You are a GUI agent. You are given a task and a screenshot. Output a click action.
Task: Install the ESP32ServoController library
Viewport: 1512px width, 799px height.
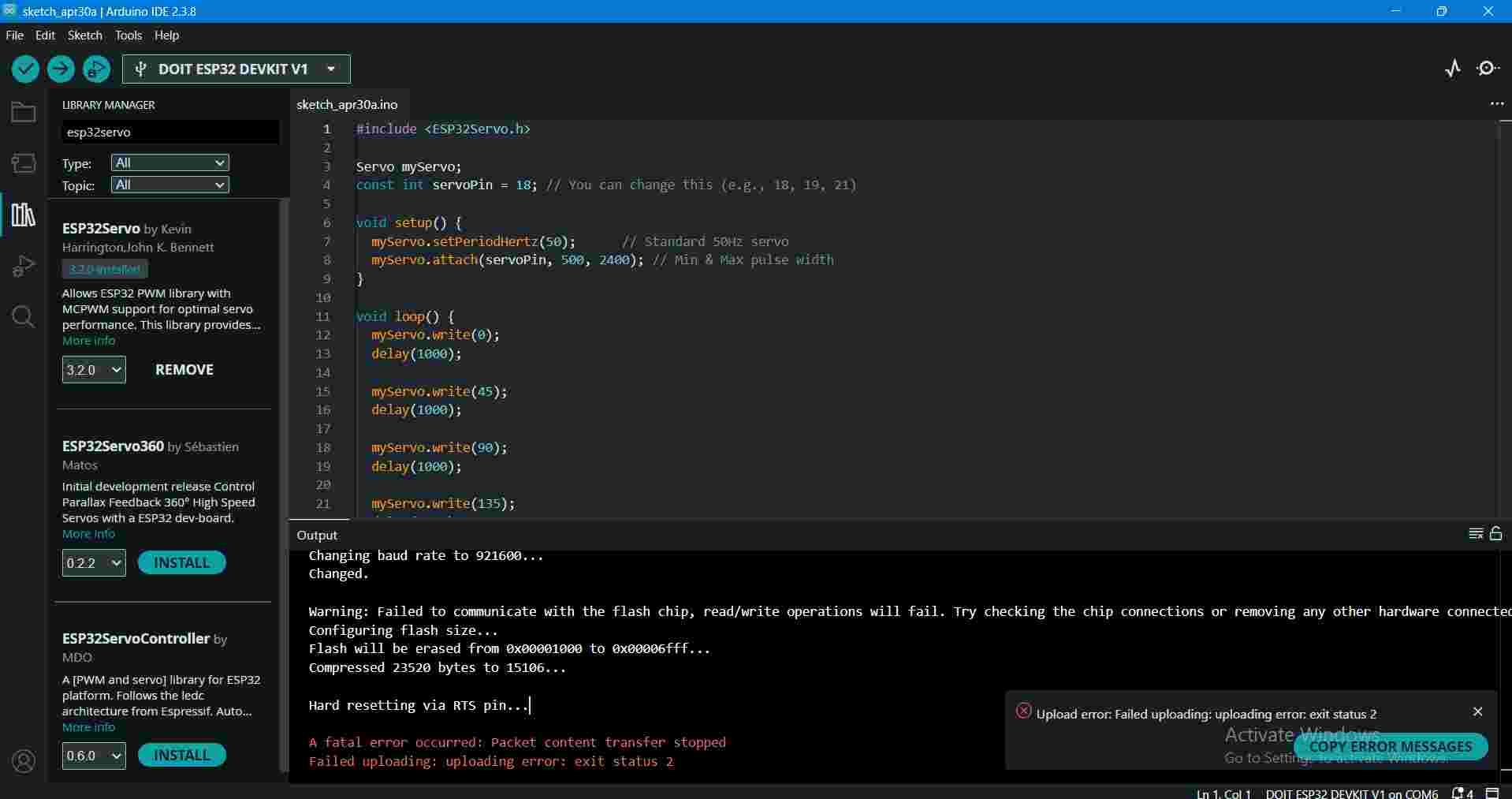tap(182, 755)
